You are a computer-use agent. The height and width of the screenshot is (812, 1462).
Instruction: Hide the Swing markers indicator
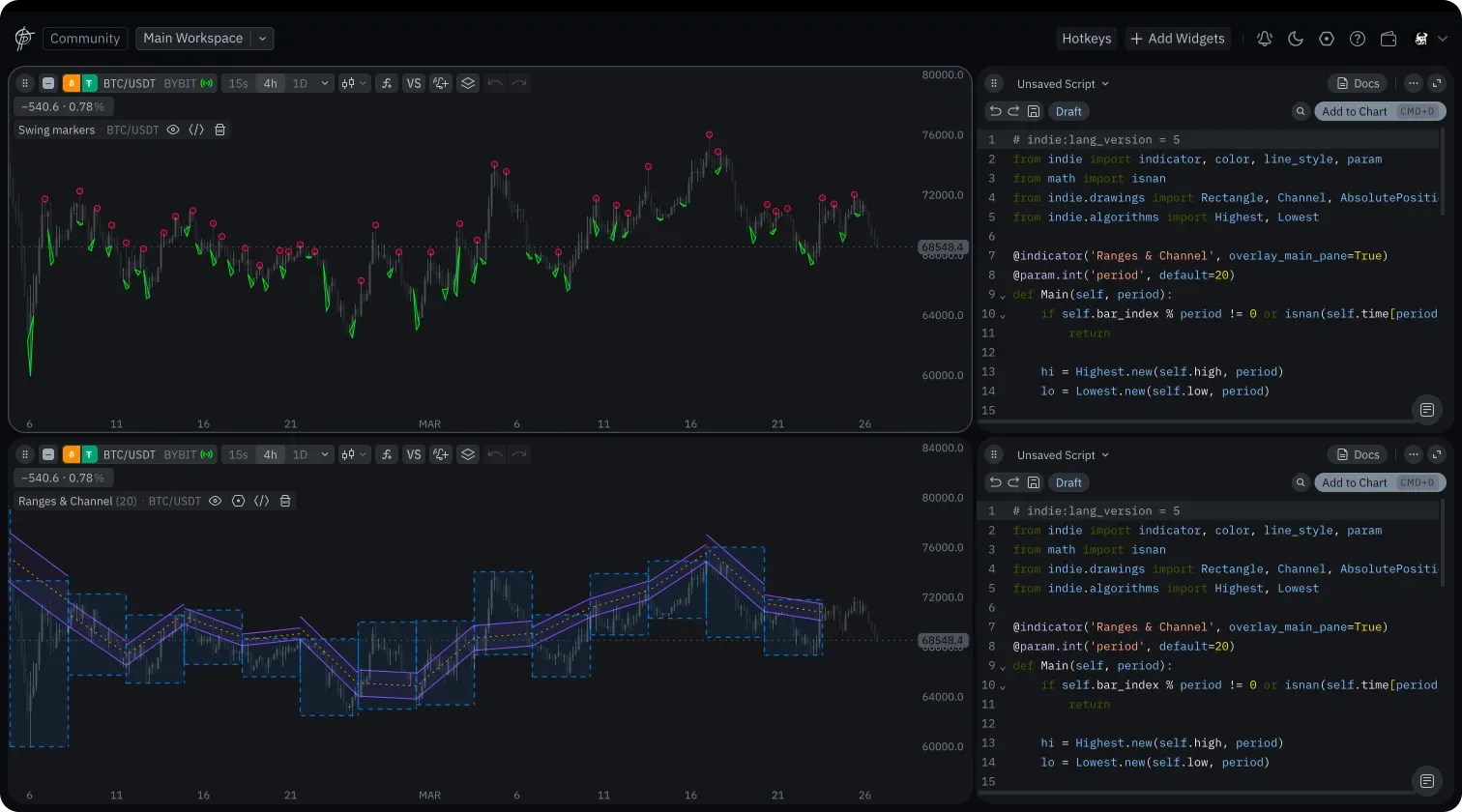tap(173, 130)
